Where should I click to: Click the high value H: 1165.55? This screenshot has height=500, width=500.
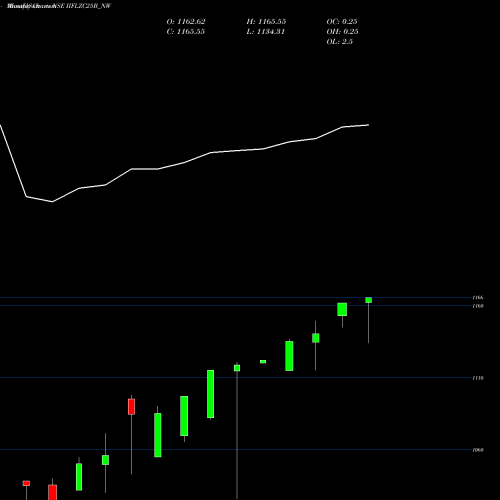tap(266, 22)
